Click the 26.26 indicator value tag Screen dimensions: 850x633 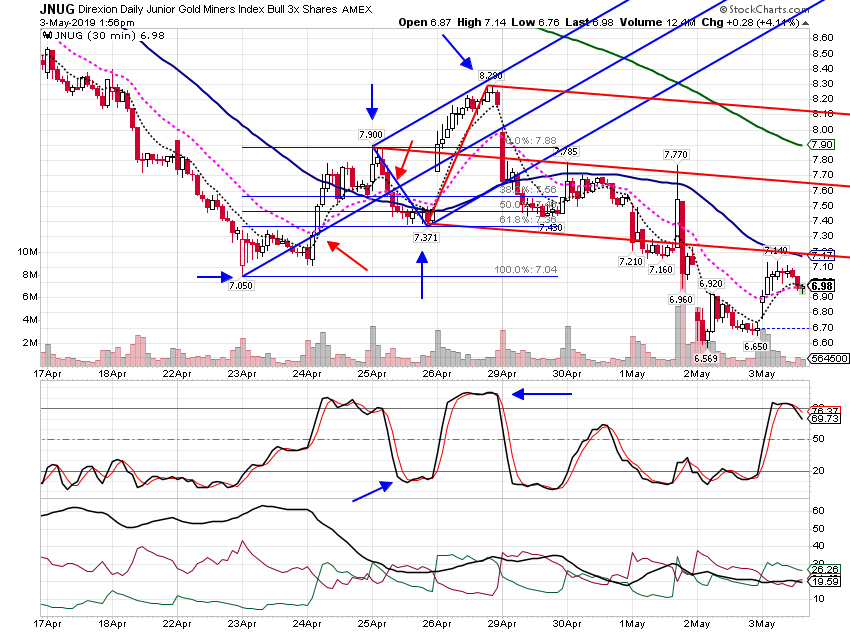pos(824,570)
